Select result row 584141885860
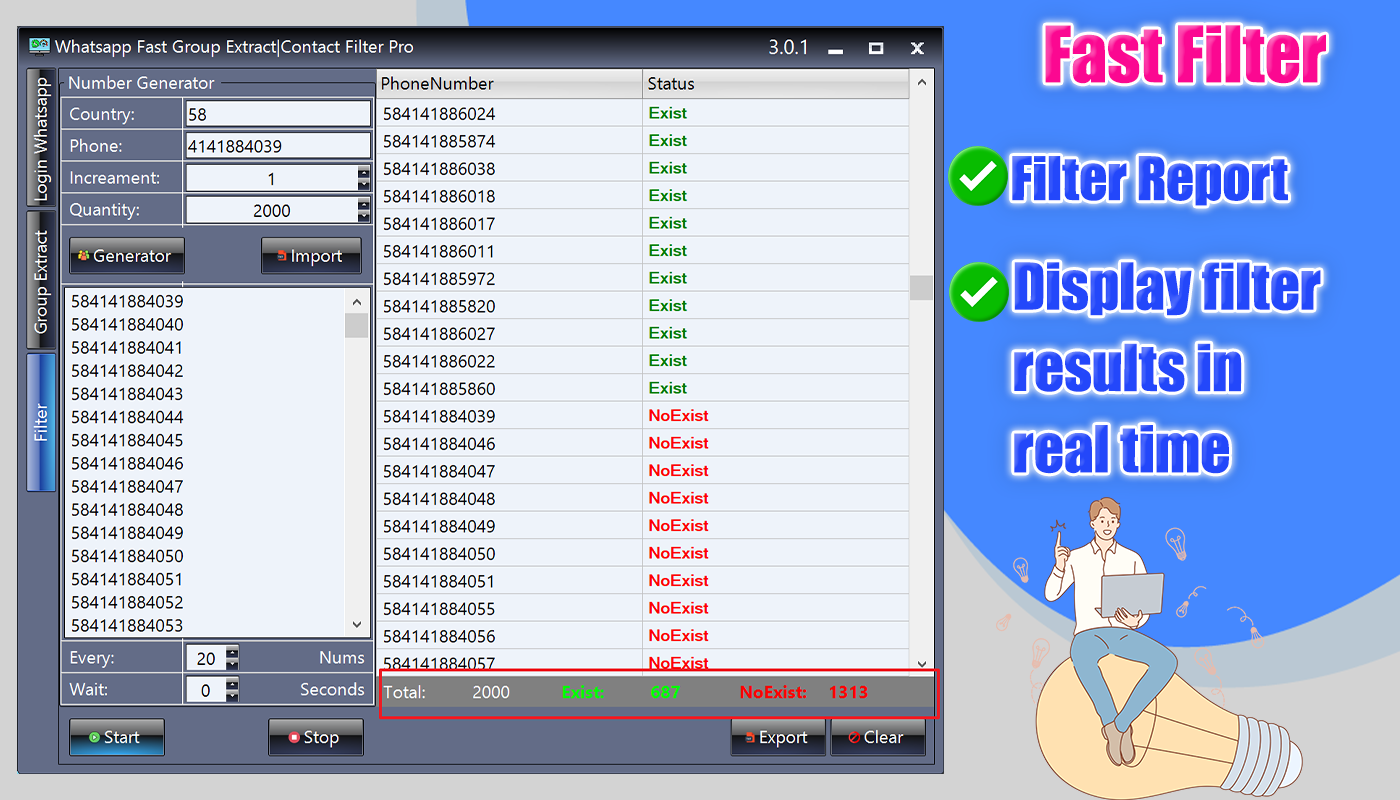This screenshot has height=800, width=1400. 643,388
